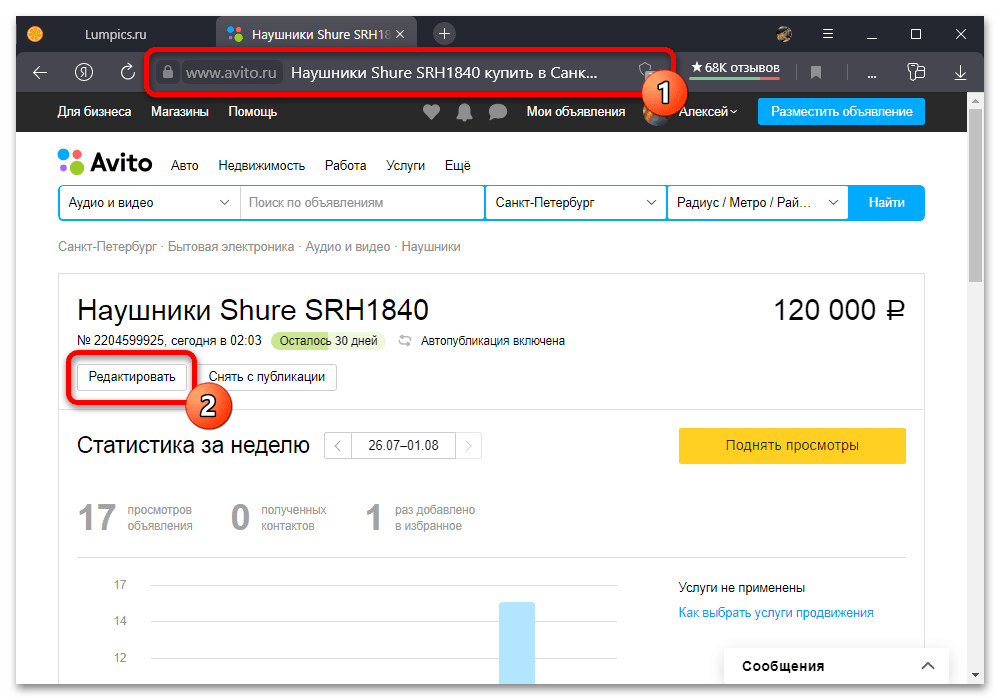Open Бытовая электроника breadcrumb link
Screen dimensions: 1000x700
click(231, 247)
